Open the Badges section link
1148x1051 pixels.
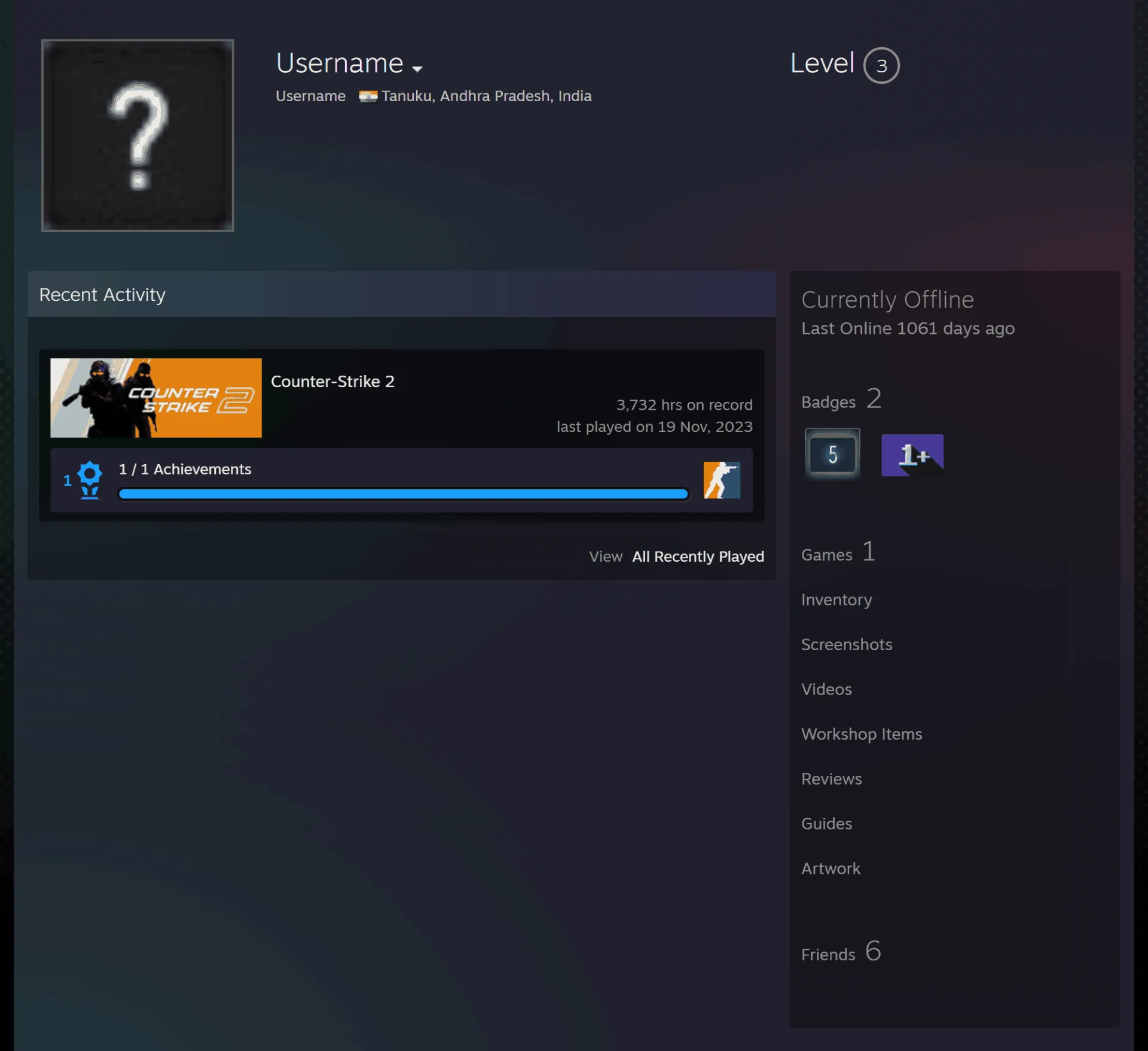(x=828, y=402)
